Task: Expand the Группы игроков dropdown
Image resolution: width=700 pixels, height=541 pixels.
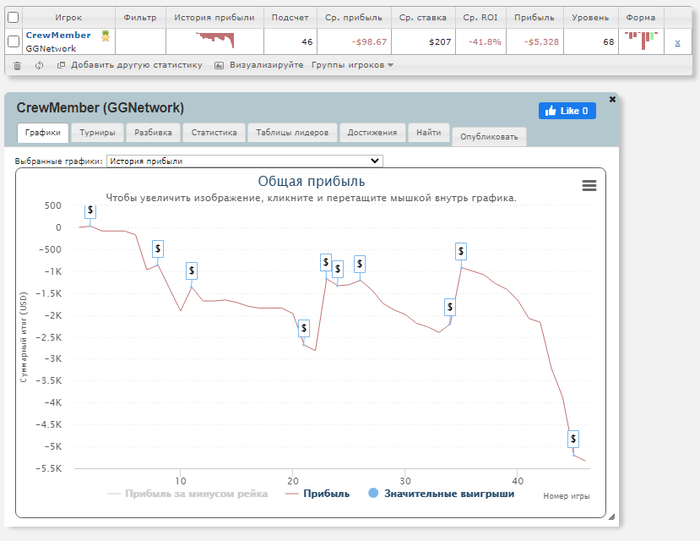Action: (x=352, y=65)
